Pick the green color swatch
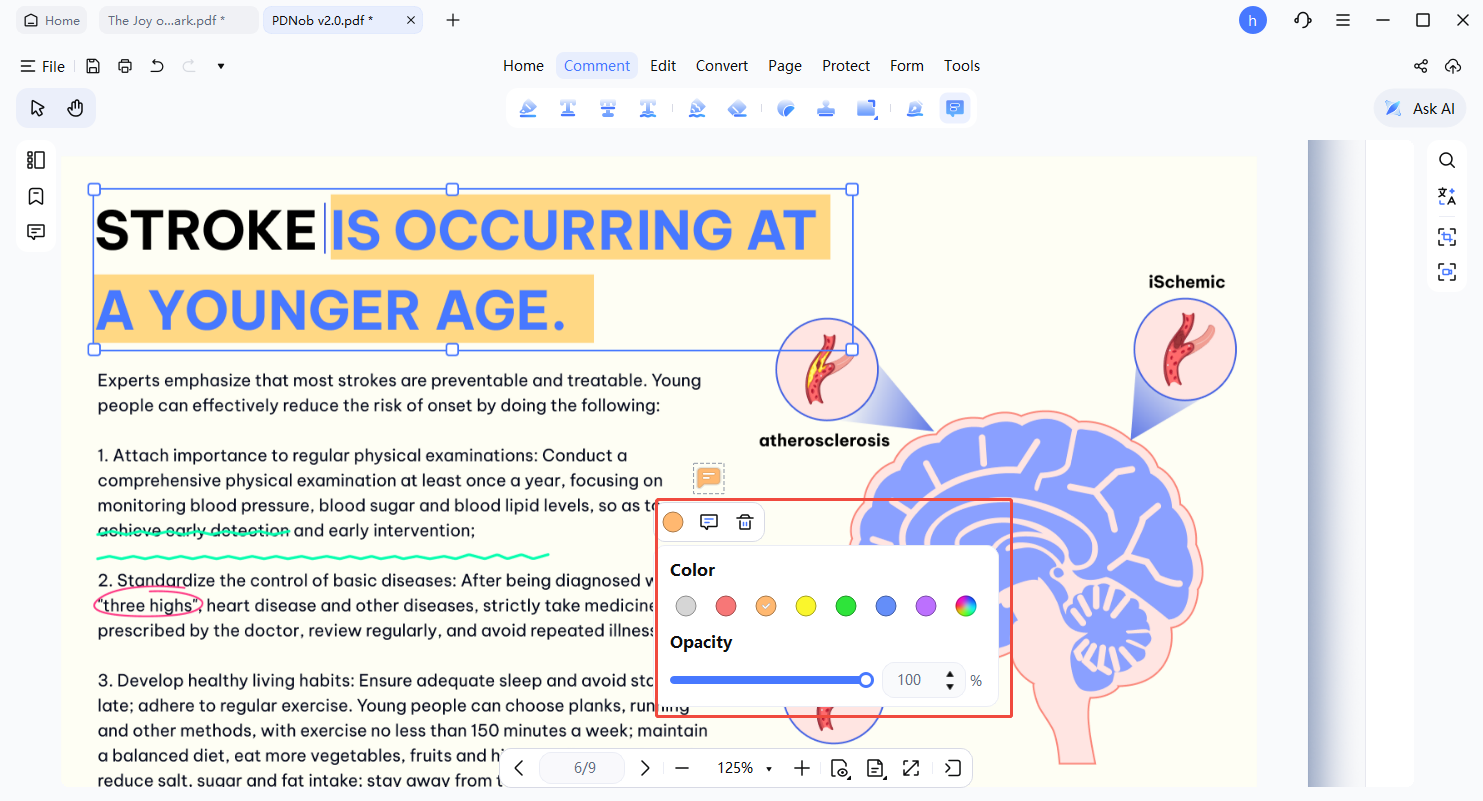1483x801 pixels. [x=846, y=606]
